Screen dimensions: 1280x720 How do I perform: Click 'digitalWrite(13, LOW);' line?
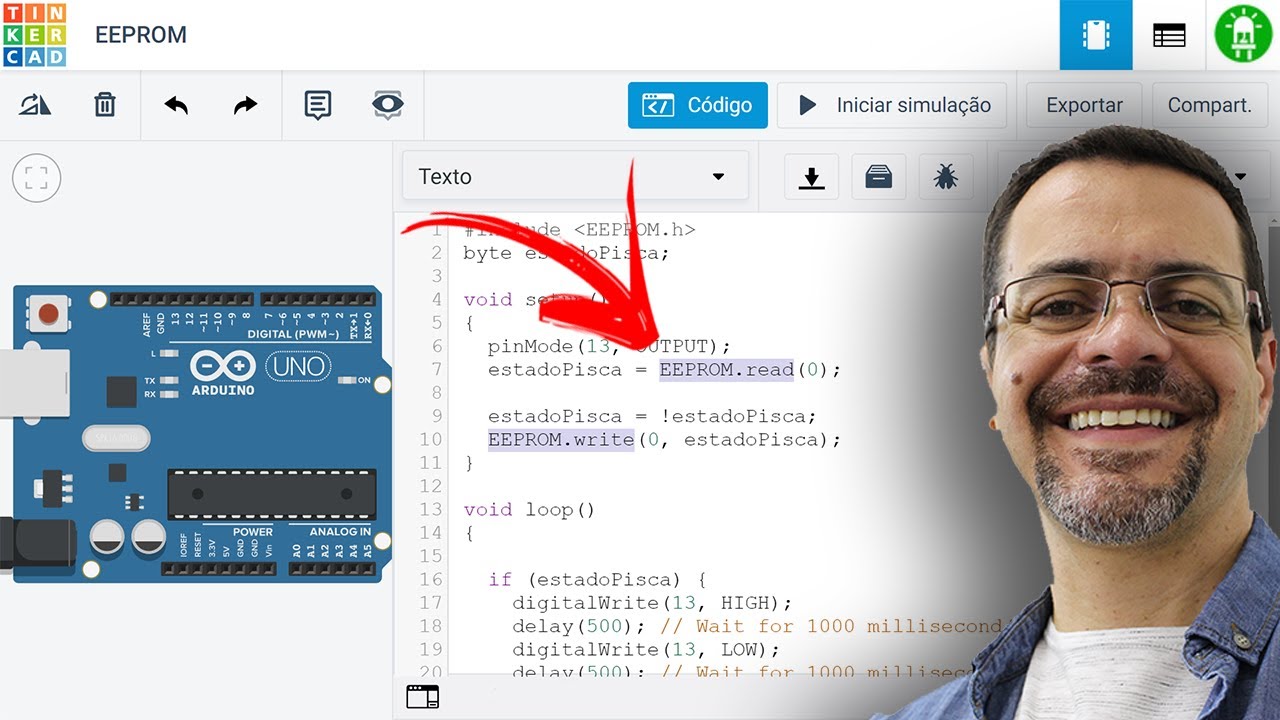point(646,649)
